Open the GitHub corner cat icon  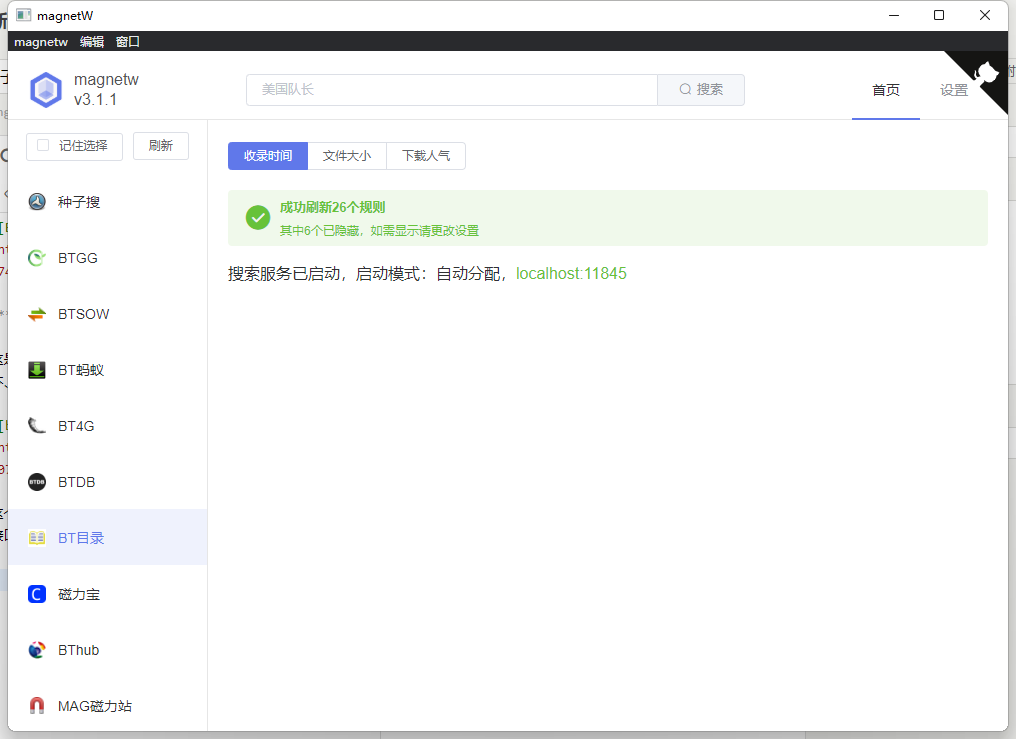pyautogui.click(x=986, y=73)
